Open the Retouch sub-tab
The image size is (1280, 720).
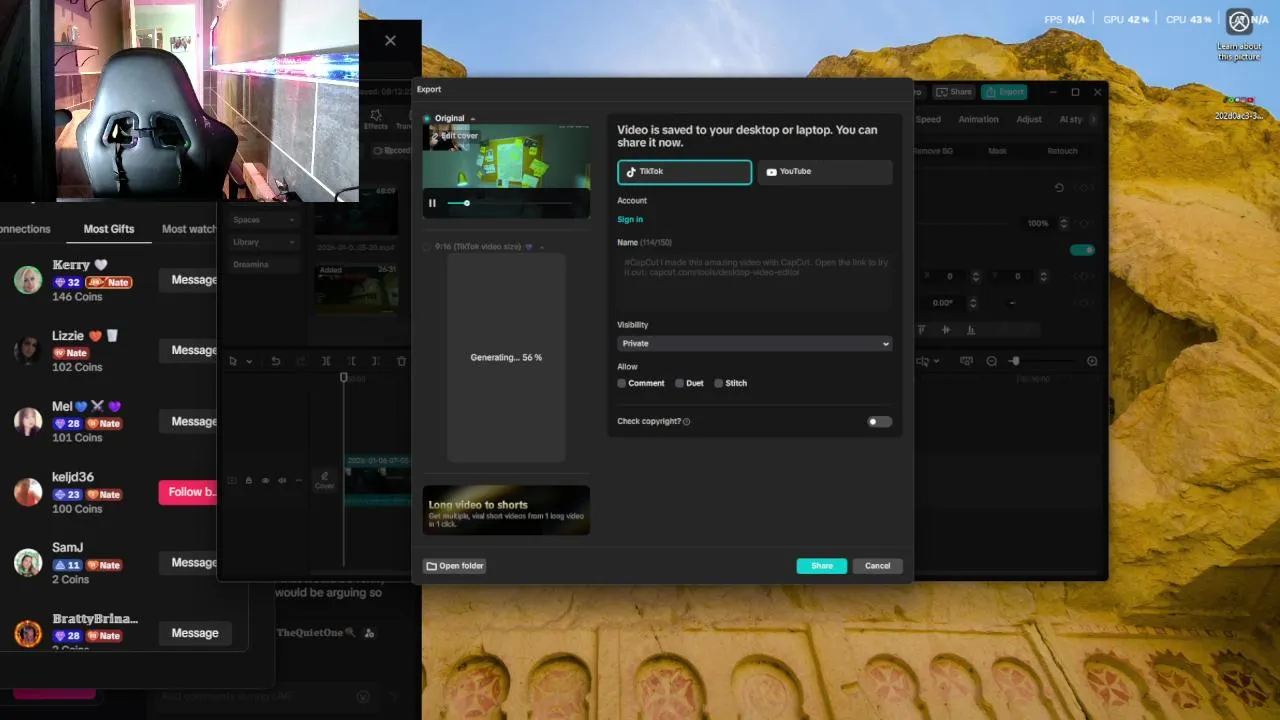click(1062, 151)
